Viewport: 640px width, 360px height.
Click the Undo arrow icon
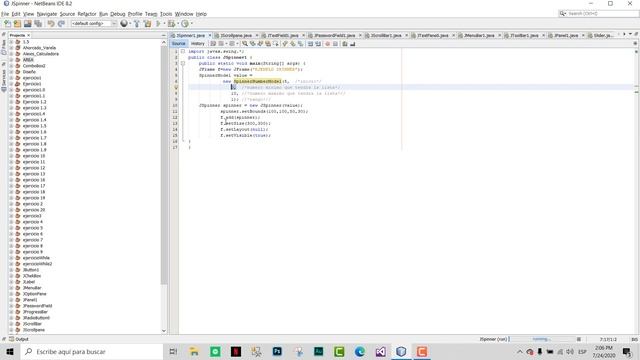coord(51,24)
